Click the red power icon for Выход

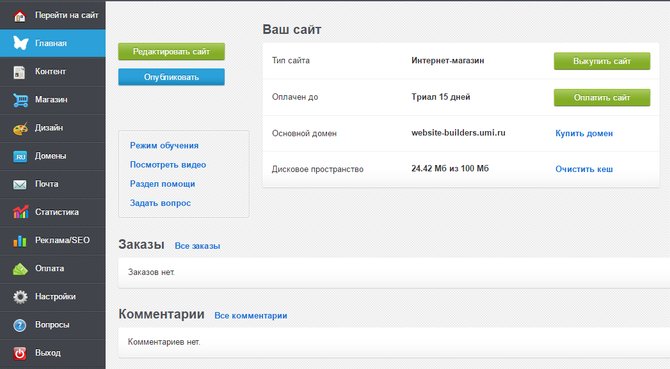pyautogui.click(x=20, y=353)
